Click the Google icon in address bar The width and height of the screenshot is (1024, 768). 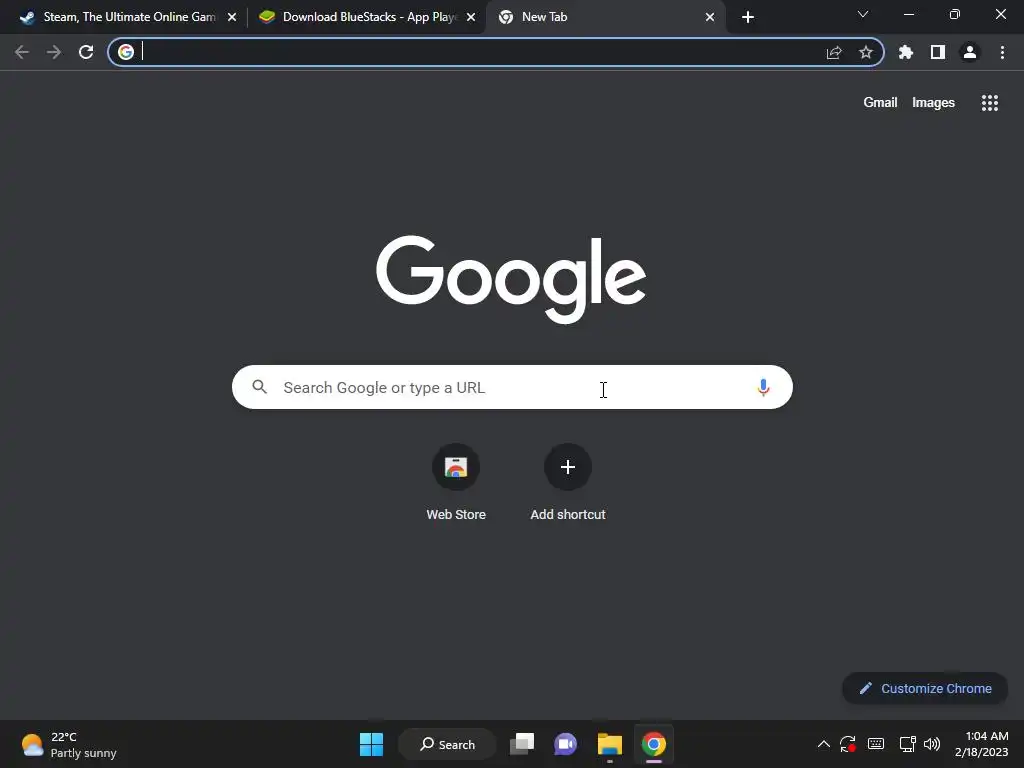click(x=126, y=52)
